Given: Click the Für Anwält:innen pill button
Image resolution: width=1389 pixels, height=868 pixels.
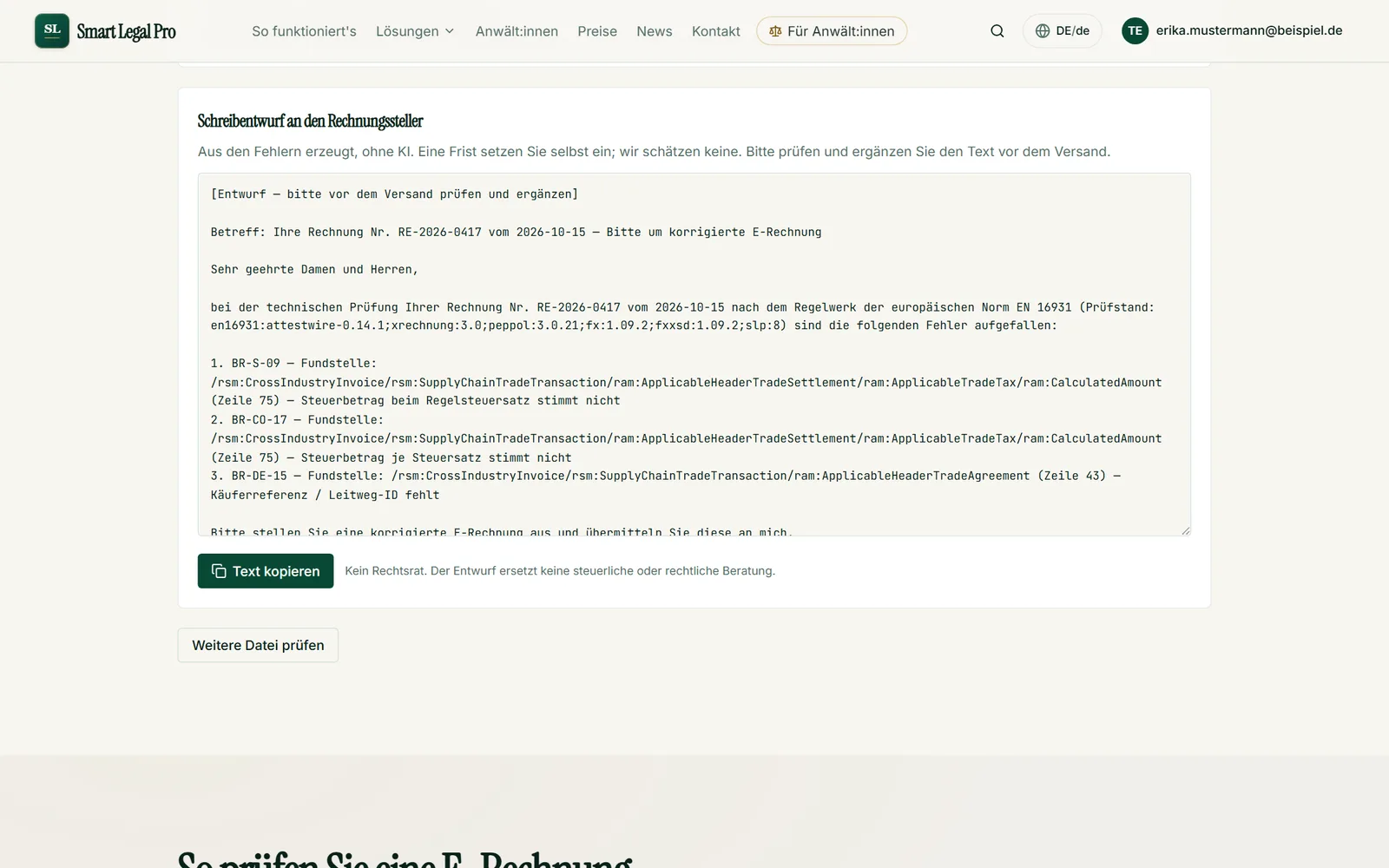Looking at the screenshot, I should (x=832, y=31).
